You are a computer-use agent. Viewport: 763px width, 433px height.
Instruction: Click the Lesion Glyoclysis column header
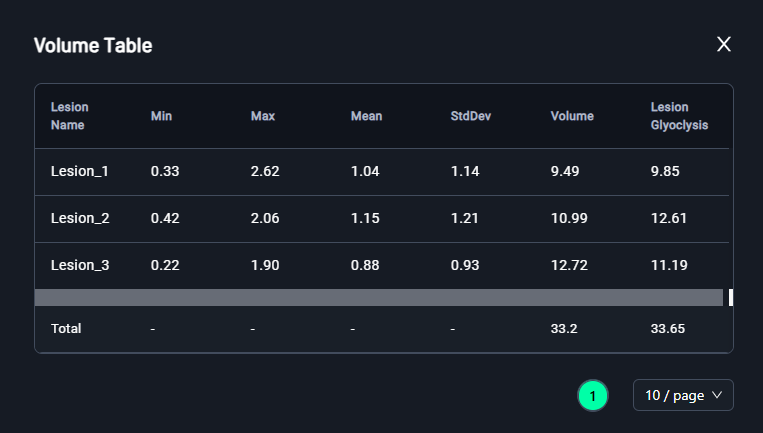679,116
